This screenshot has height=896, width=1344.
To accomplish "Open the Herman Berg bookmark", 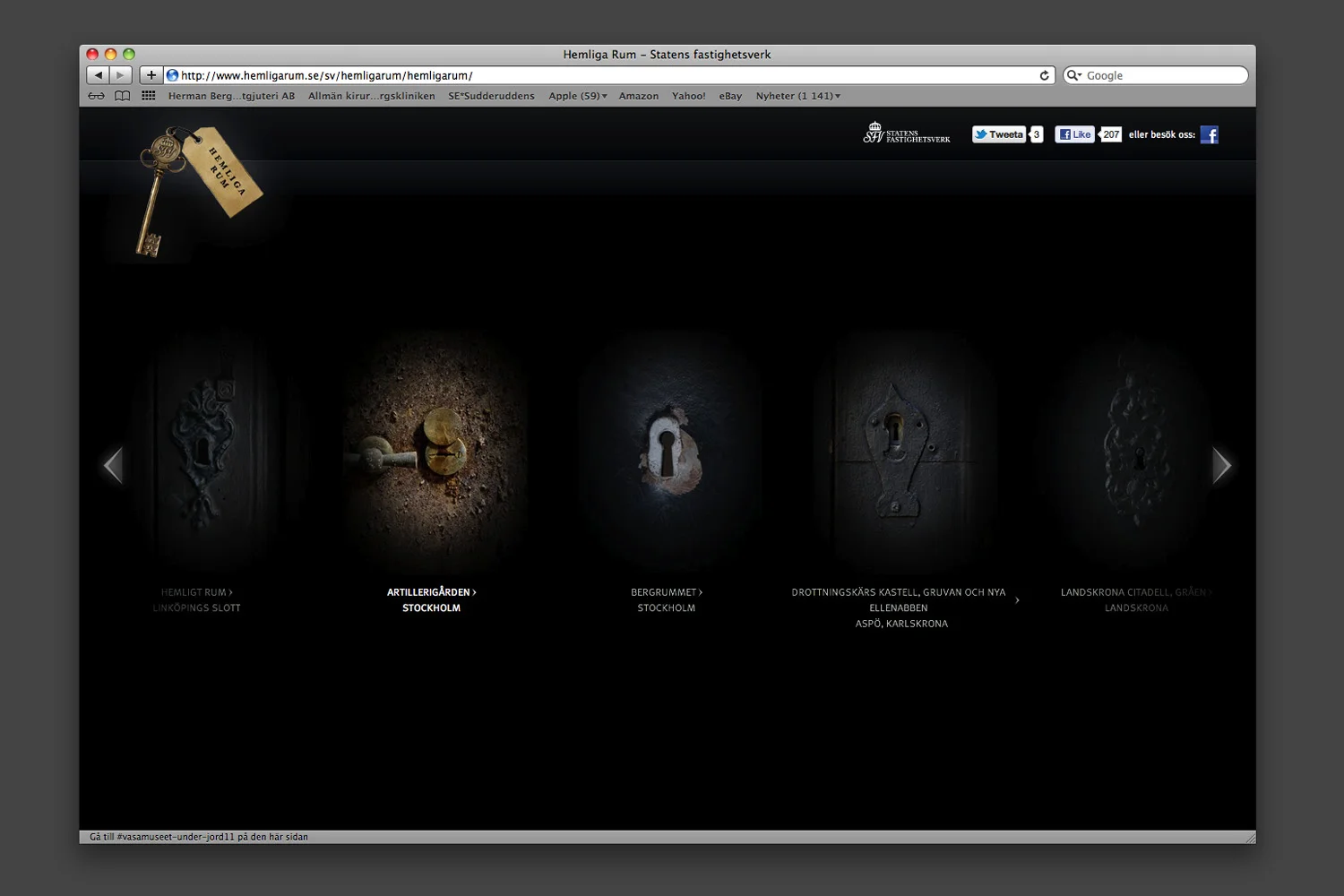I will [231, 96].
